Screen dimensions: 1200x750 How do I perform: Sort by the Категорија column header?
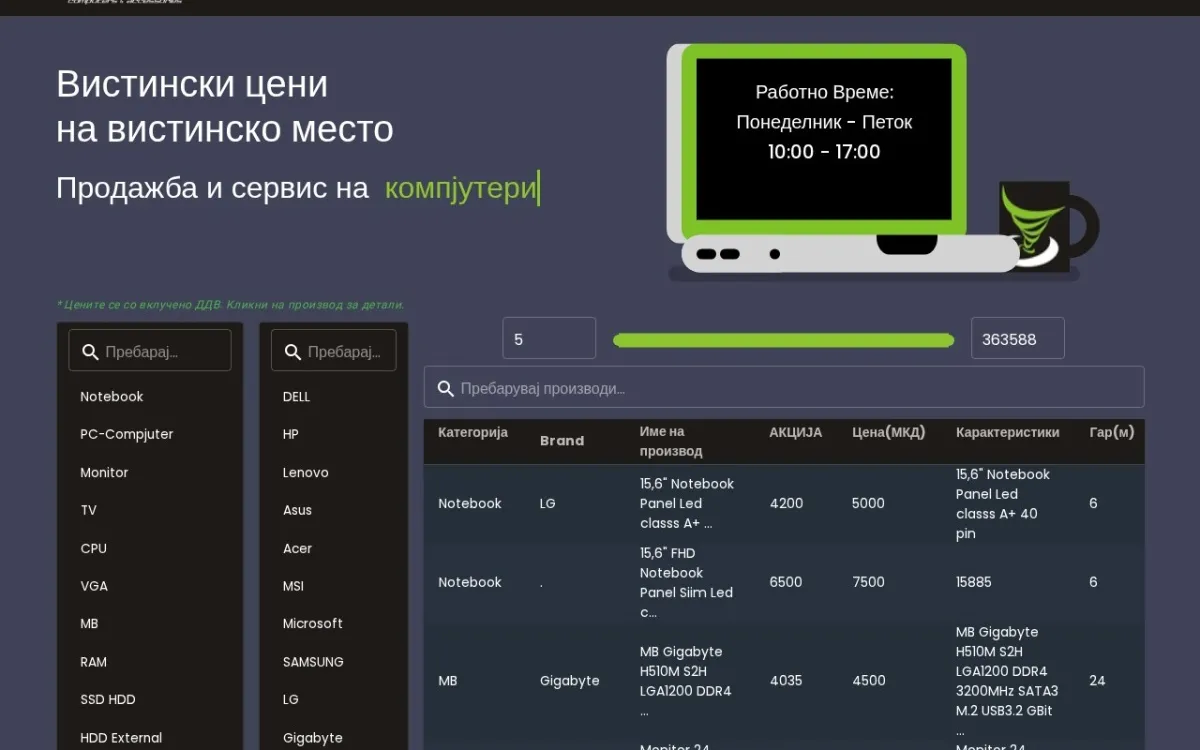(x=473, y=432)
